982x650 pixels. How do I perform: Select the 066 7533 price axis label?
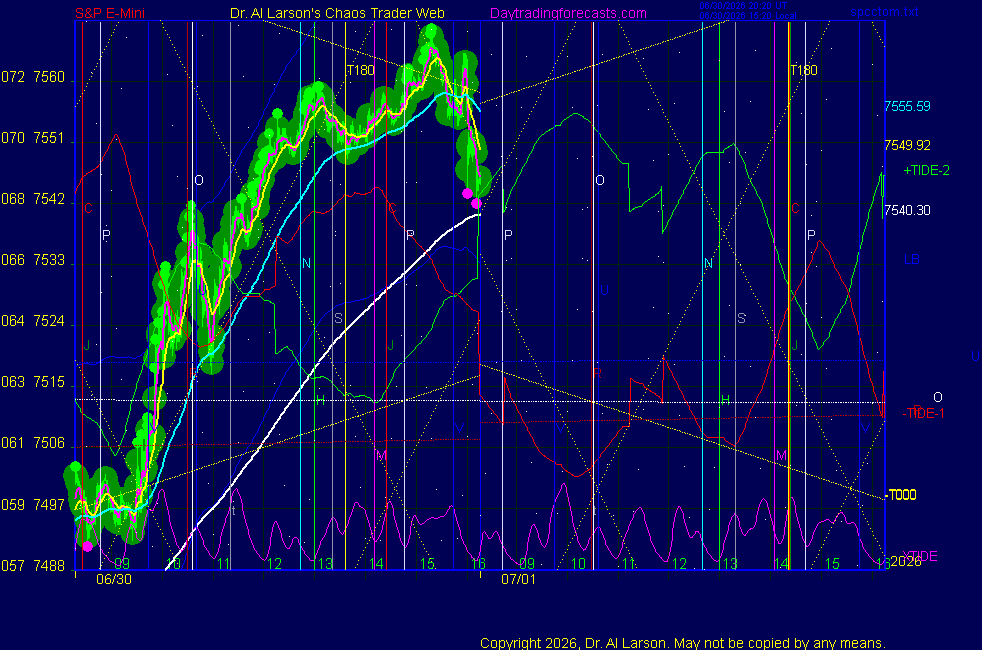(x=33, y=260)
